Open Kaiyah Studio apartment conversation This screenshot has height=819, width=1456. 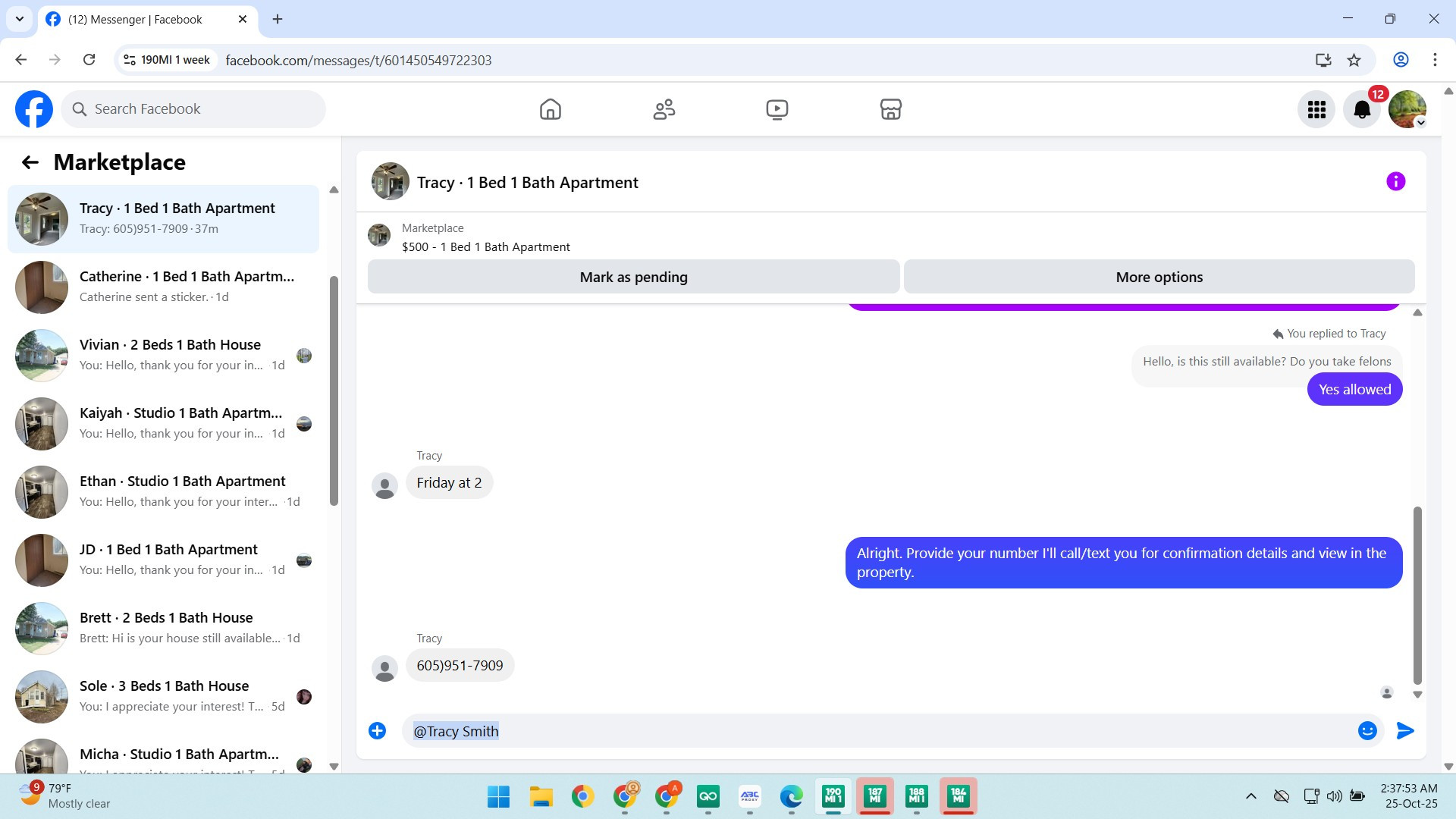tap(163, 424)
